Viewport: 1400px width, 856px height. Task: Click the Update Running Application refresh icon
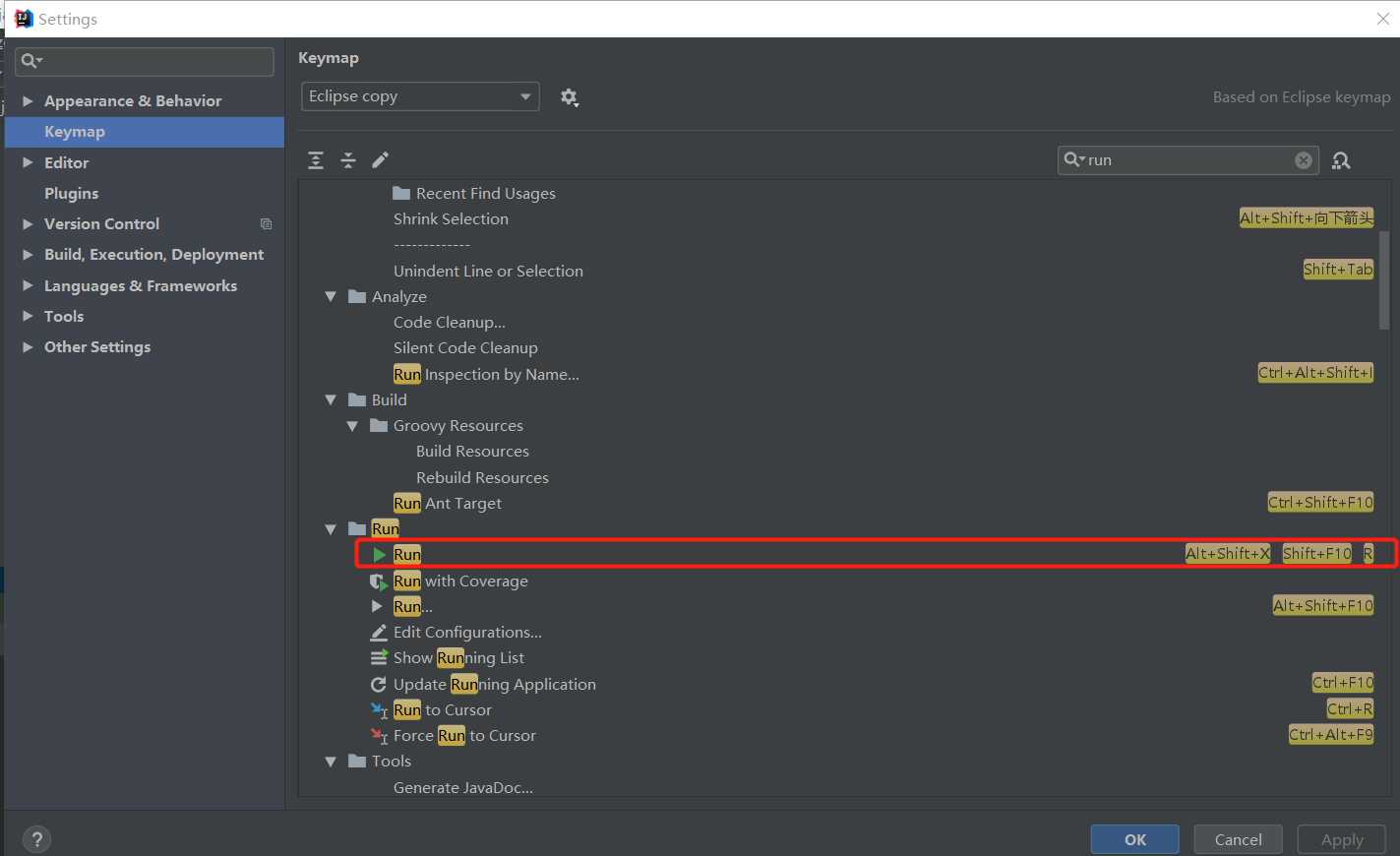[x=378, y=684]
